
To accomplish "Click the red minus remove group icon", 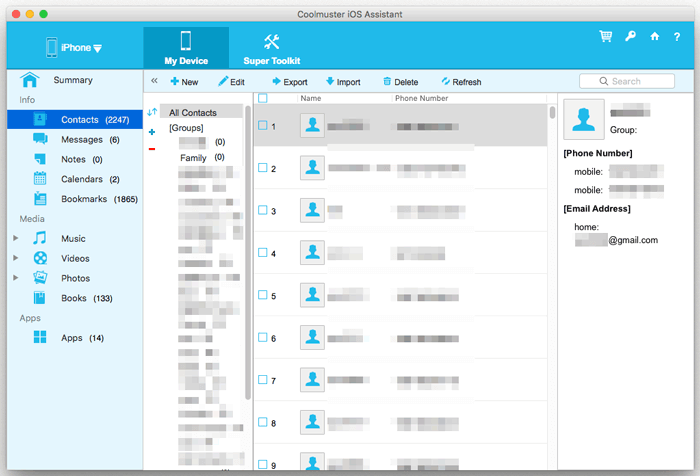I will (152, 149).
